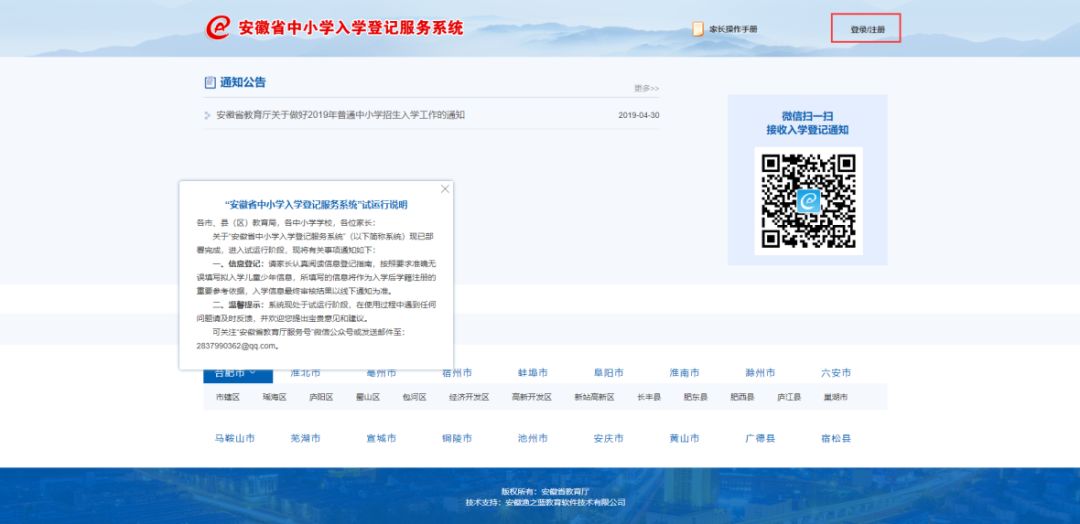This screenshot has width=1080, height=524.
Task: Click the arrow bullet beside the 2019 notice
Action: 208,116
